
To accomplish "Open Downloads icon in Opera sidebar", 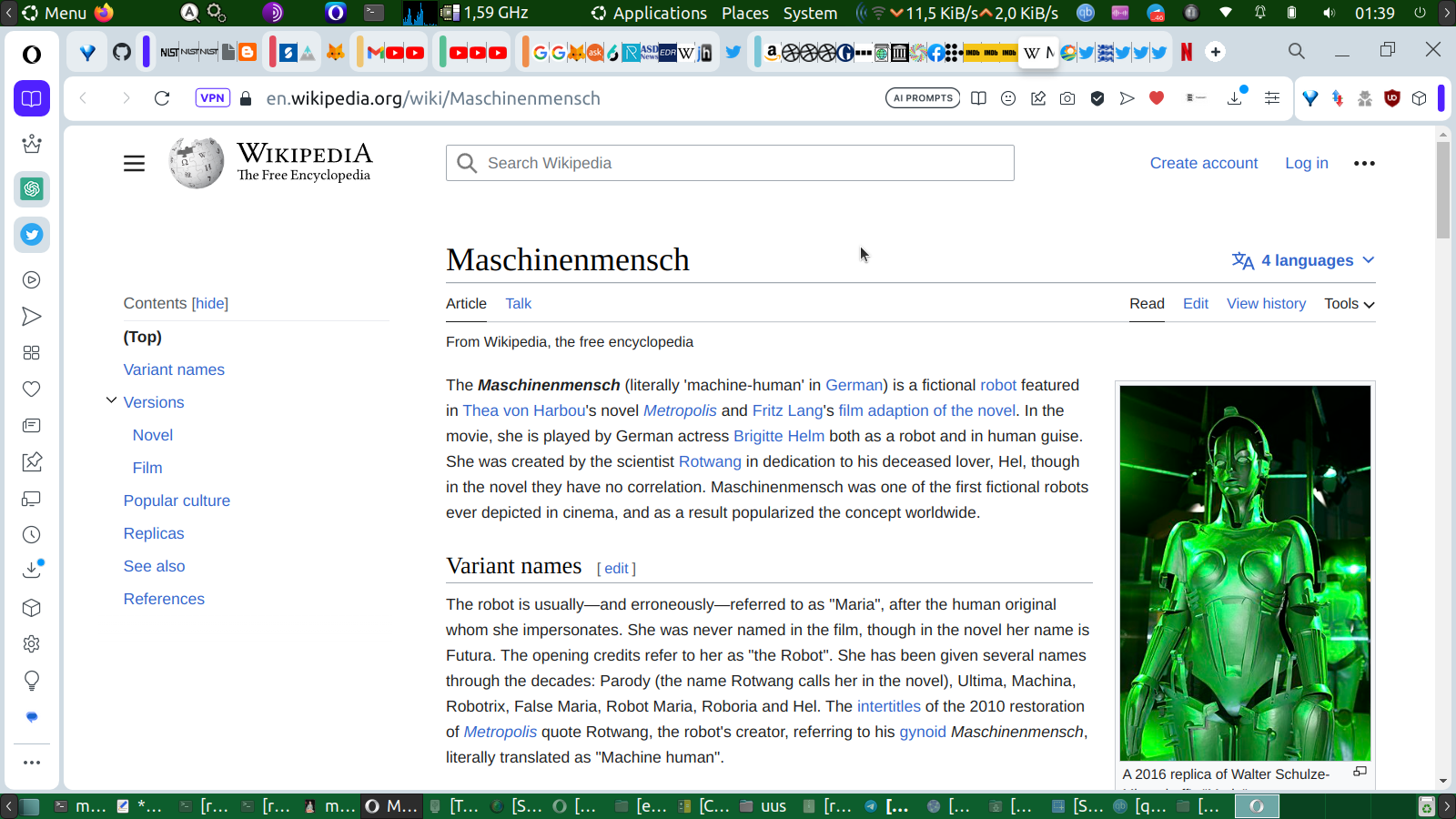I will pyautogui.click(x=32, y=570).
